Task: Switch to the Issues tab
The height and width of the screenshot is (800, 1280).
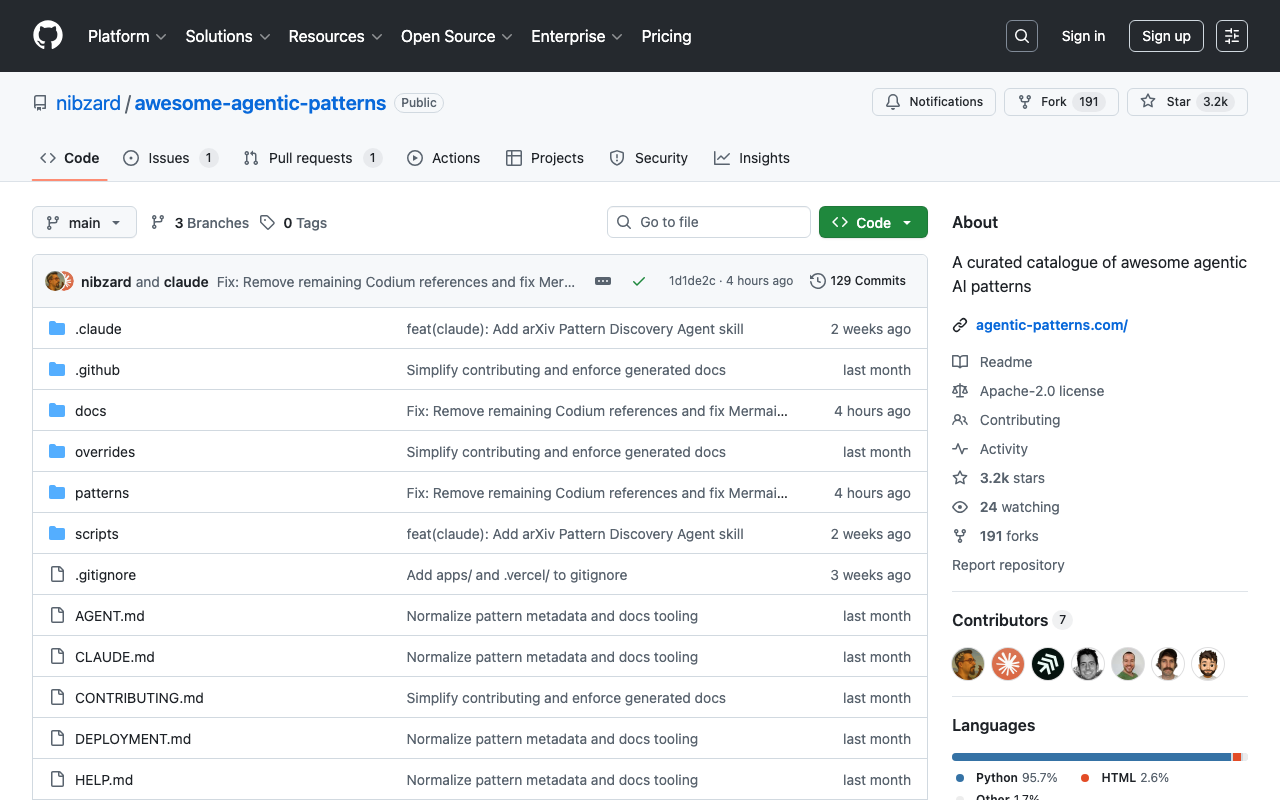Action: pos(169,158)
